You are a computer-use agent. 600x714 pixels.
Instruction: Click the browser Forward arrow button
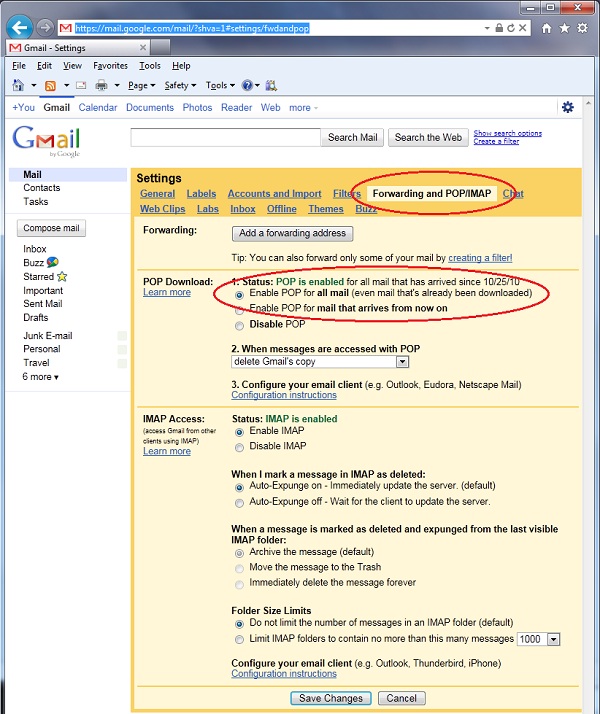[x=45, y=28]
